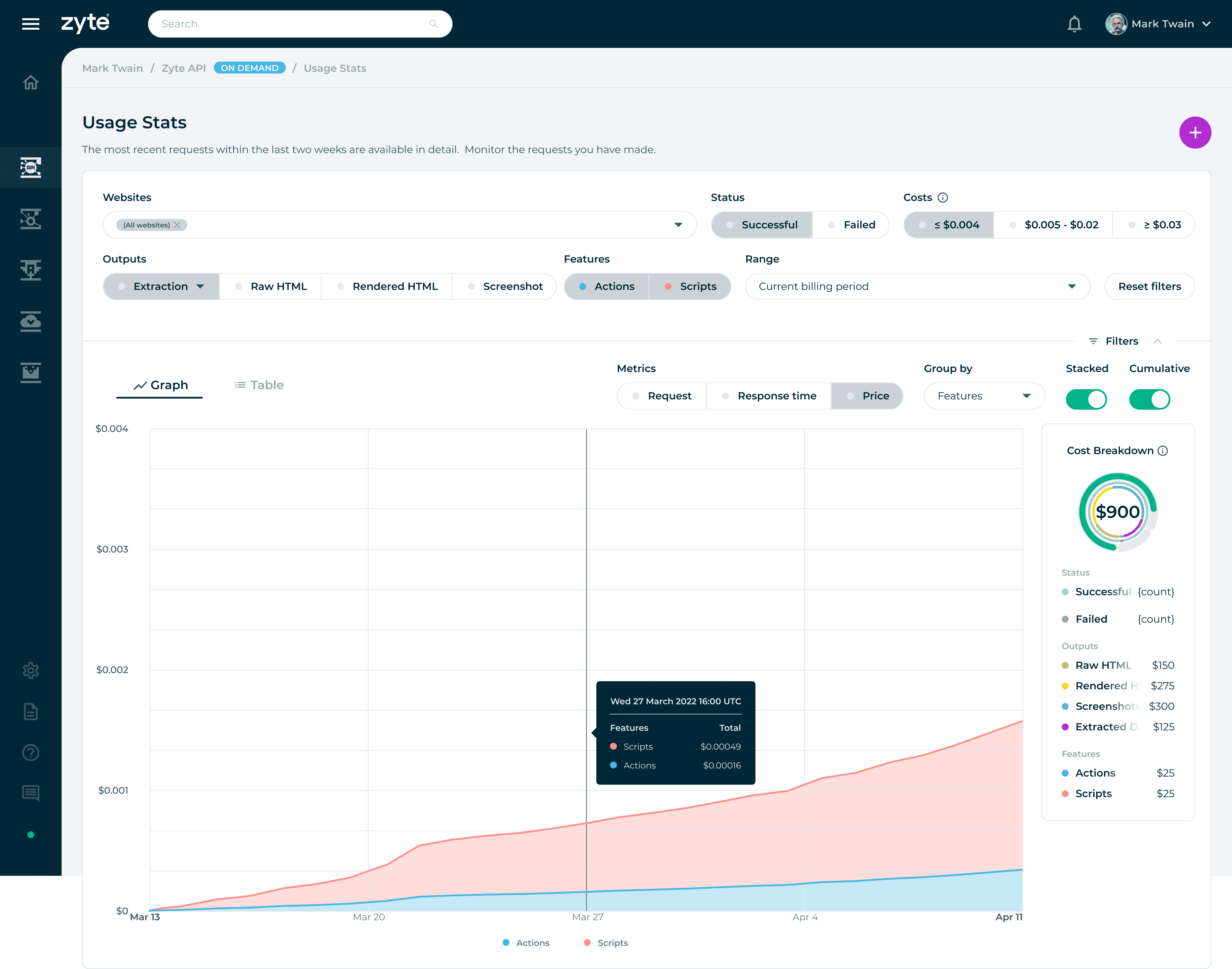Screen dimensions: 1232x969
Task: Open the Current billing period range dropdown
Action: pyautogui.click(x=917, y=287)
